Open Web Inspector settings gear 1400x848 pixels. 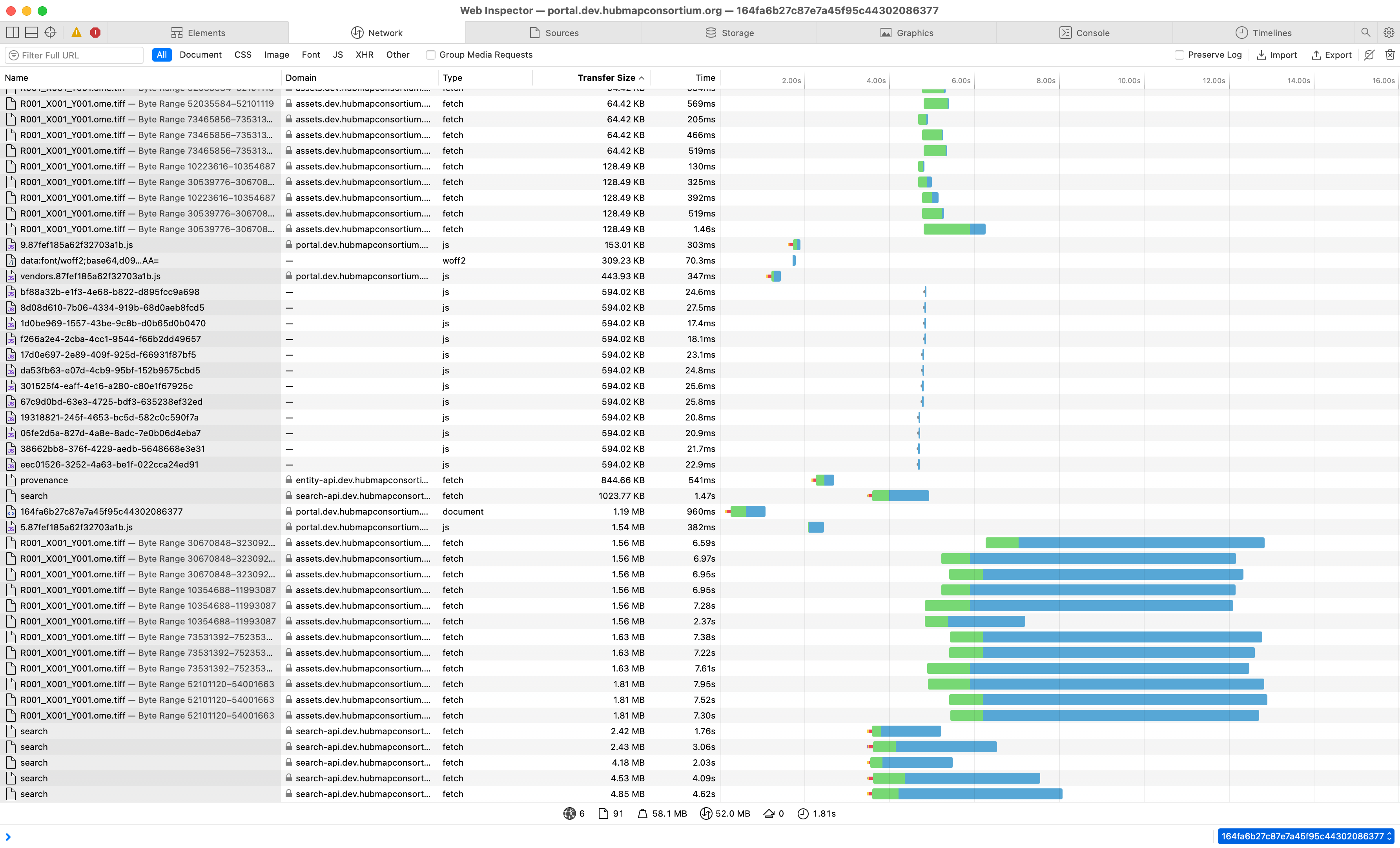(1389, 33)
